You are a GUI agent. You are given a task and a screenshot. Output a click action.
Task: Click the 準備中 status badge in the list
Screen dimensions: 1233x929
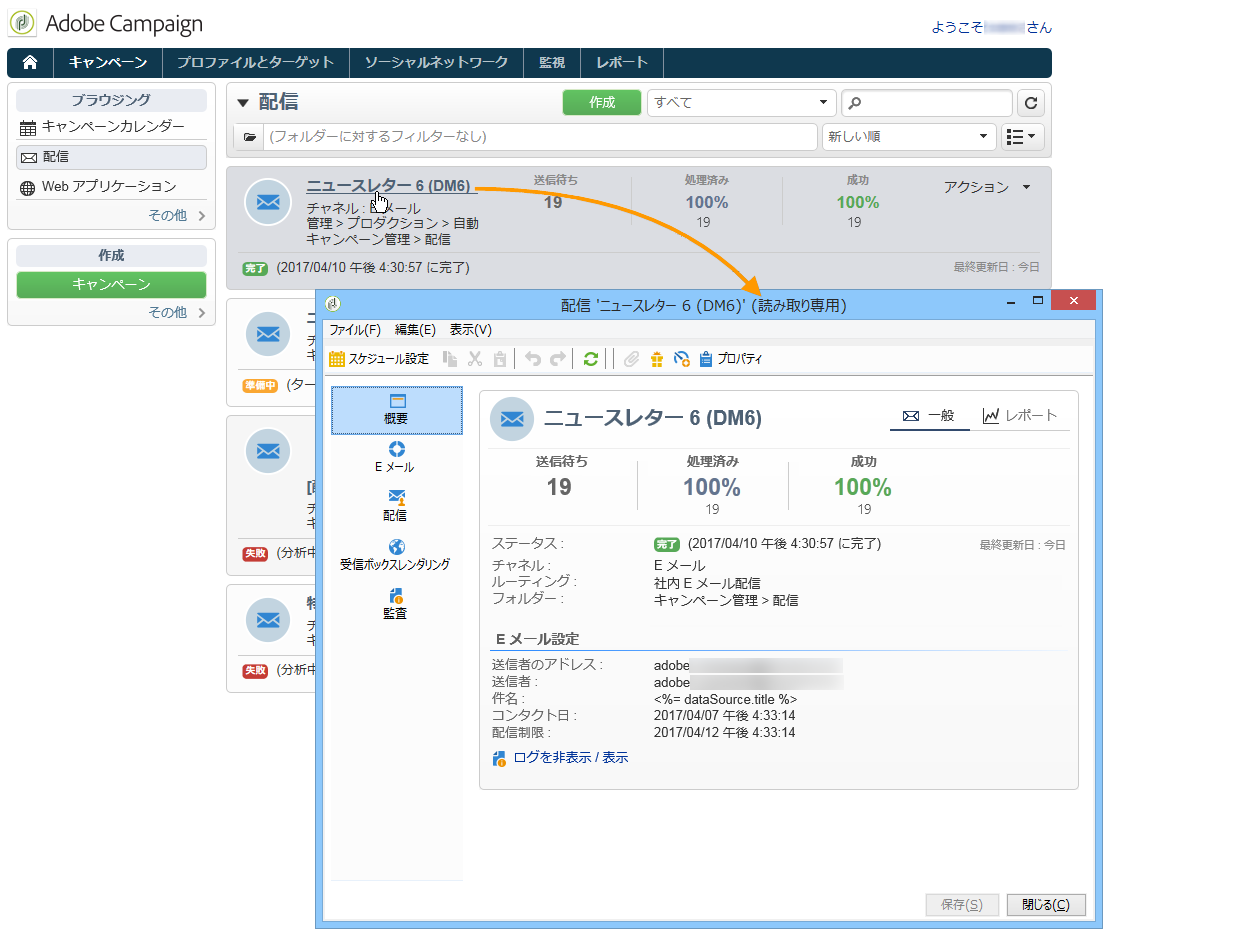click(x=260, y=385)
